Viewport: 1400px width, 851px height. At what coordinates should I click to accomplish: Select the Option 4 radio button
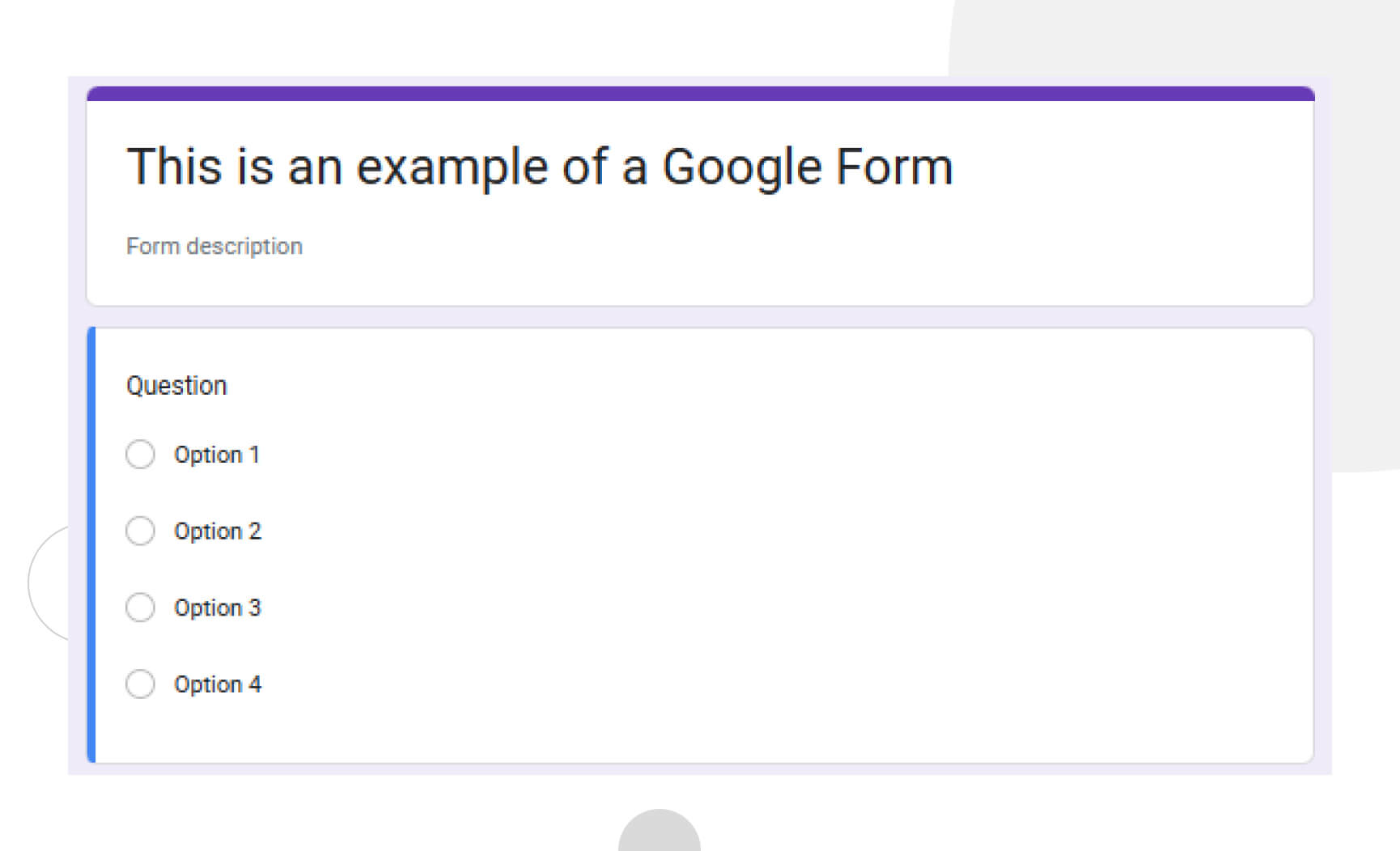[140, 684]
